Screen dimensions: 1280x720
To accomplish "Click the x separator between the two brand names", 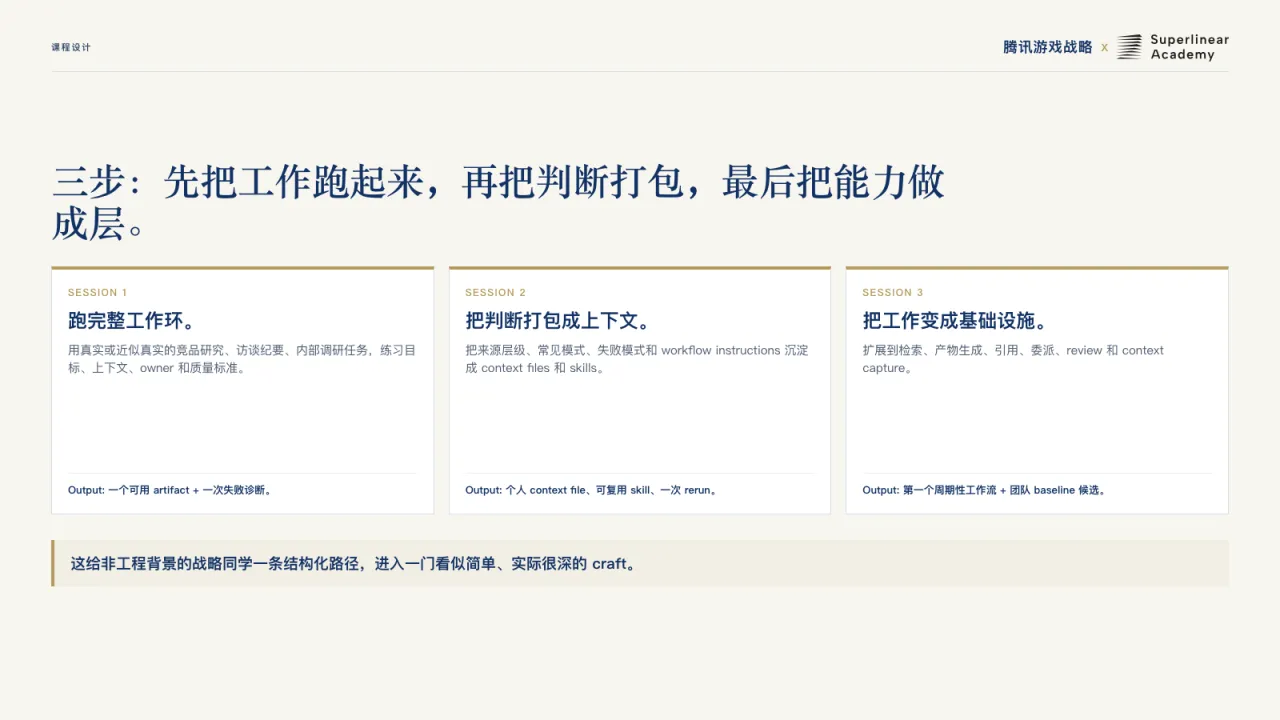I will (x=1104, y=47).
